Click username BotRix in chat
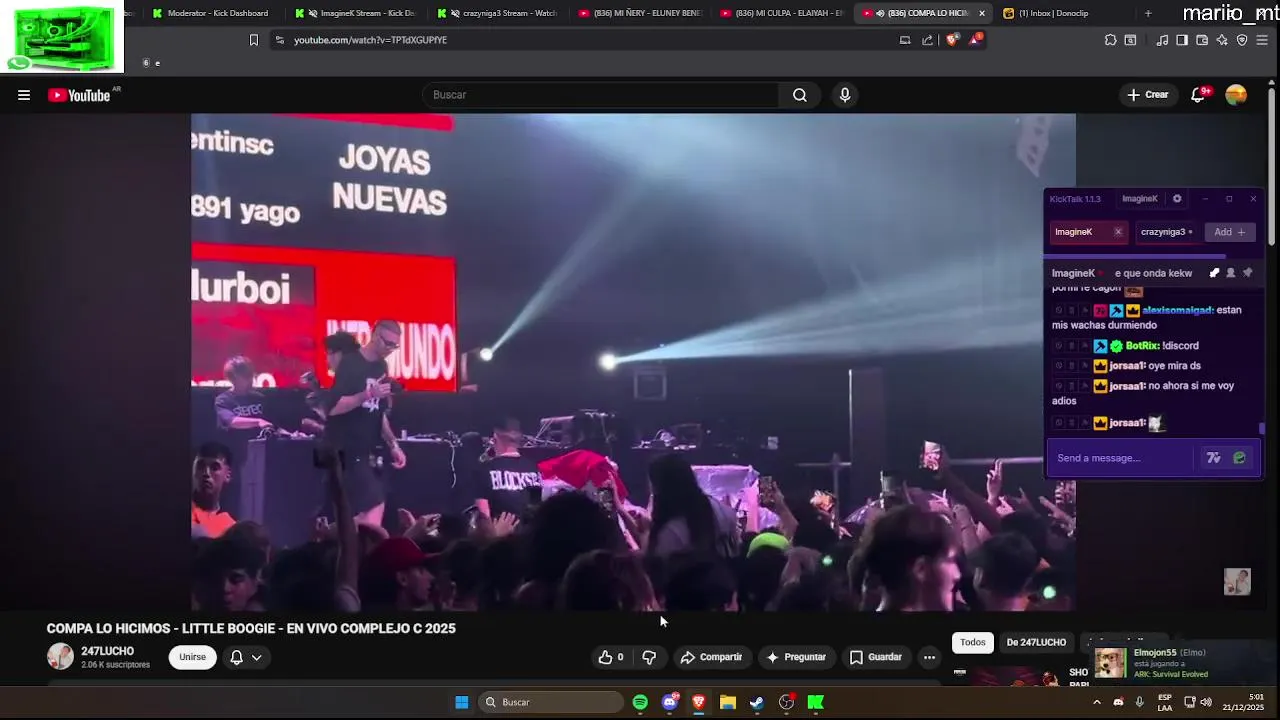Image resolution: width=1280 pixels, height=720 pixels. pyautogui.click(x=1141, y=346)
